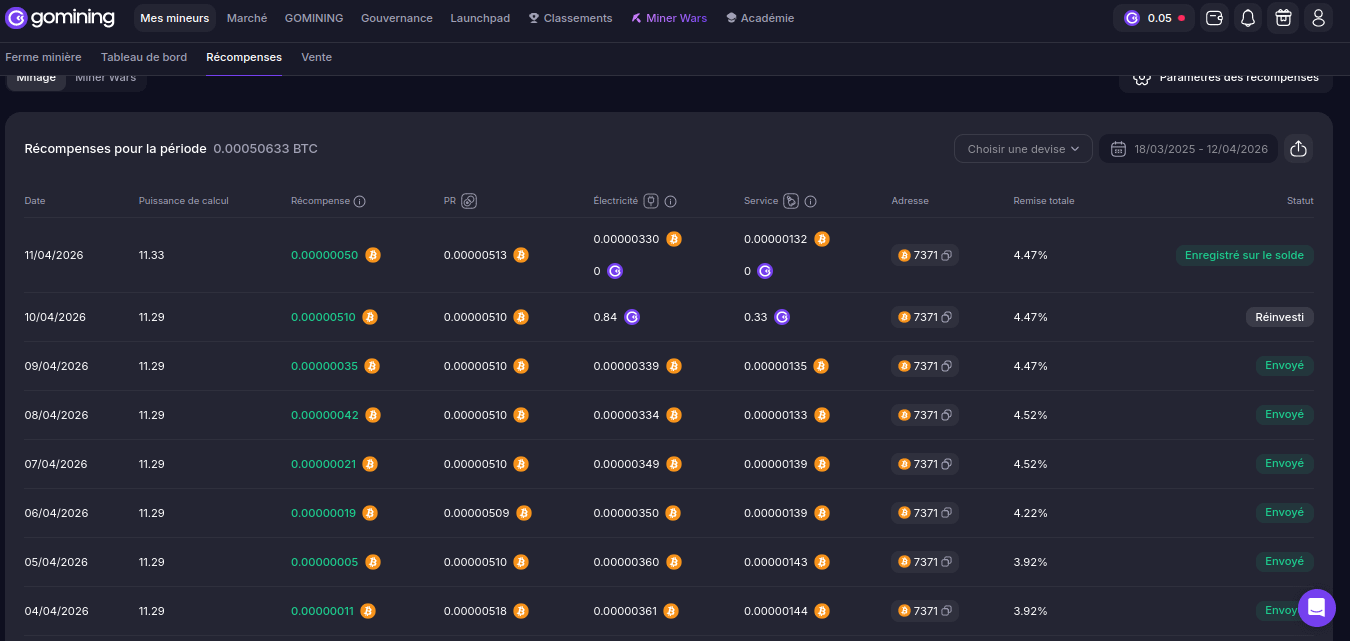This screenshot has height=641, width=1350.
Task: Expand the Choisir une devise dropdown
Action: (1023, 149)
